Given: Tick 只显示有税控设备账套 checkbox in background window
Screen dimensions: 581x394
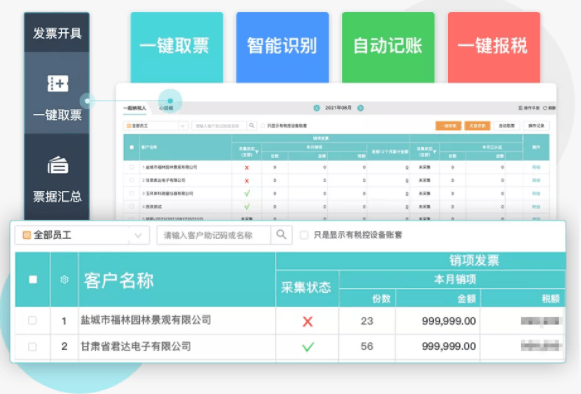Looking at the screenshot, I should coord(263,126).
